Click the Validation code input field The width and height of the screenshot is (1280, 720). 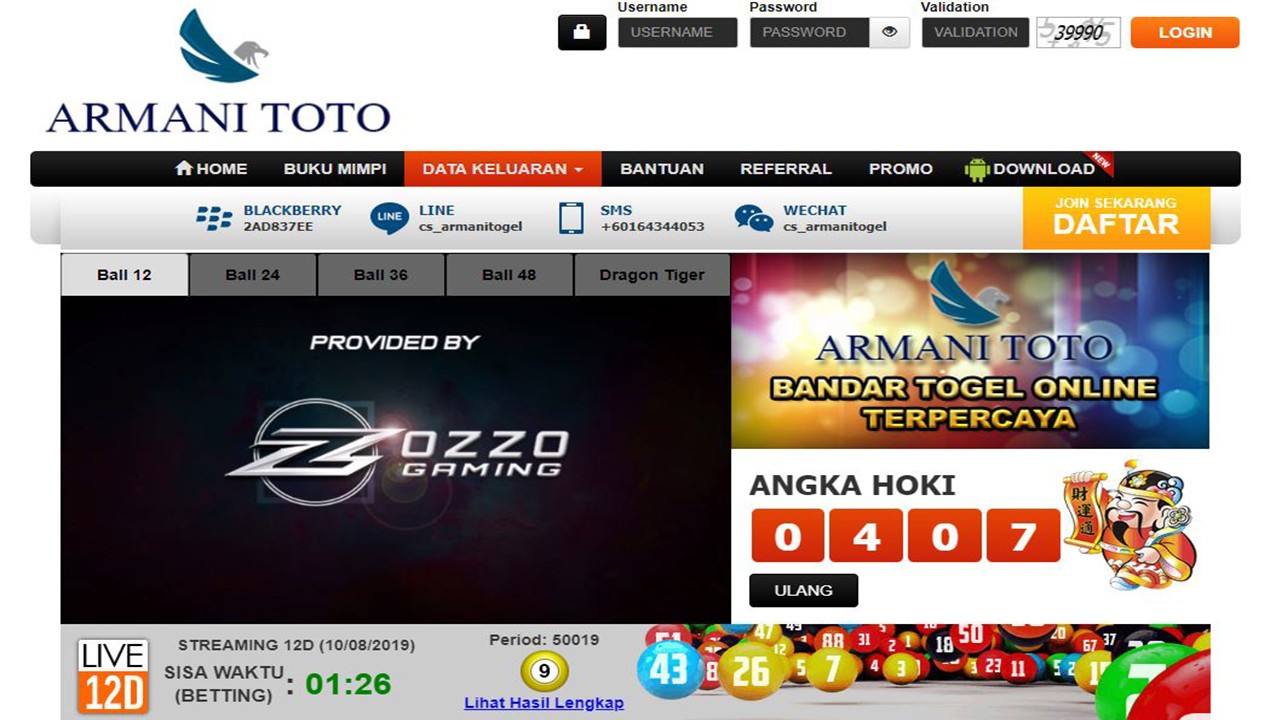click(975, 32)
